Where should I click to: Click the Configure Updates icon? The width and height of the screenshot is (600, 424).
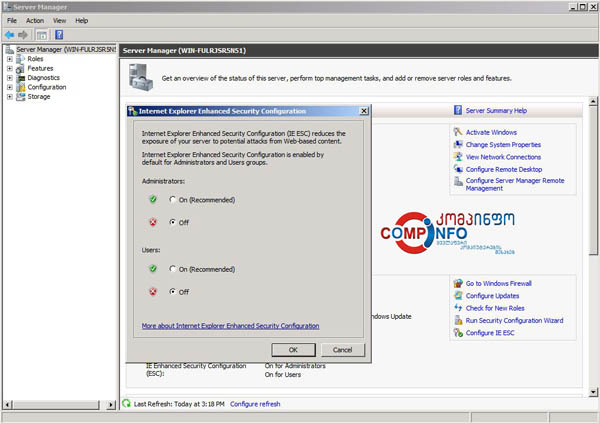pos(458,295)
